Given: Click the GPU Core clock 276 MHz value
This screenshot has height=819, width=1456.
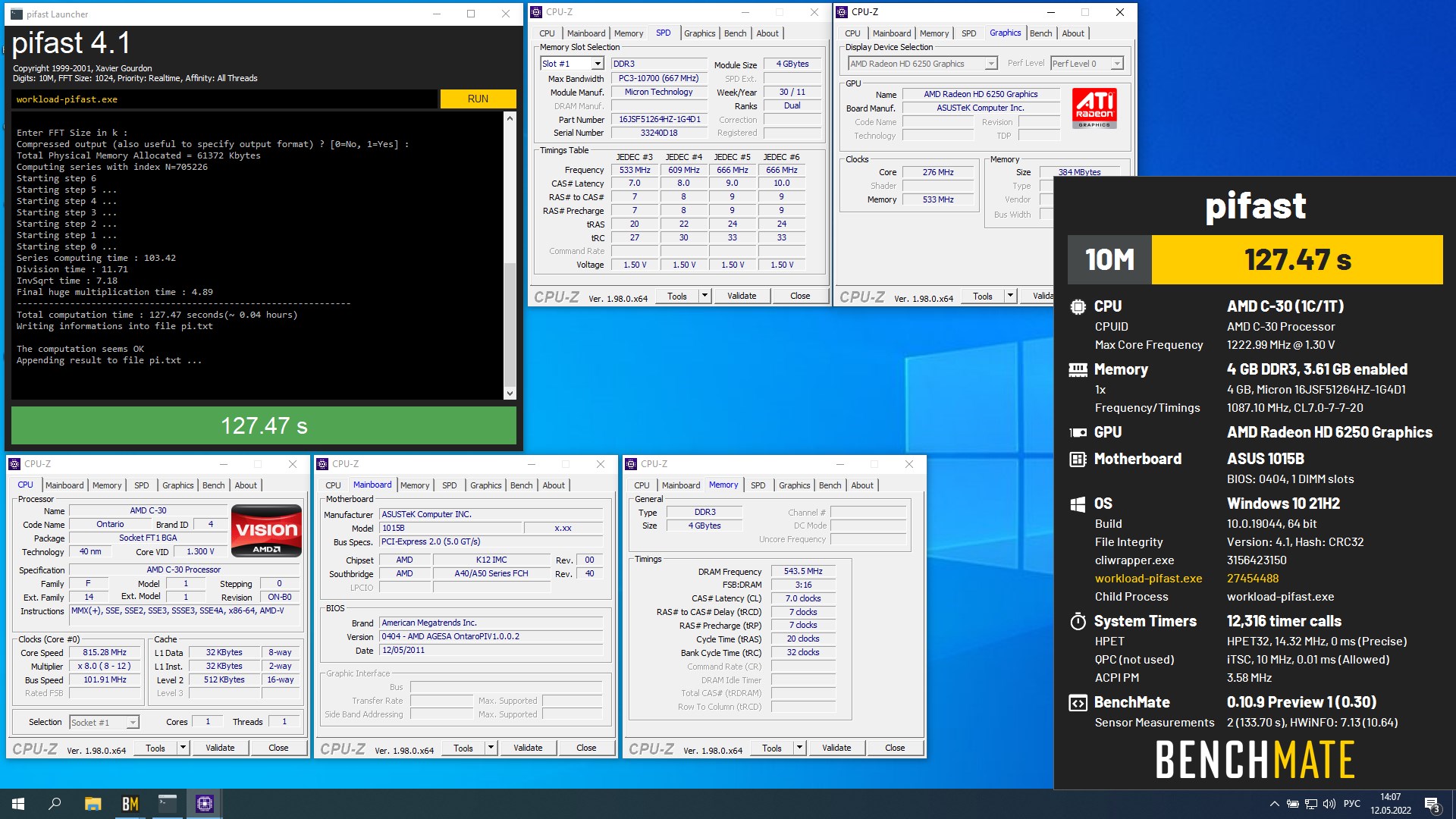Looking at the screenshot, I should (x=938, y=172).
